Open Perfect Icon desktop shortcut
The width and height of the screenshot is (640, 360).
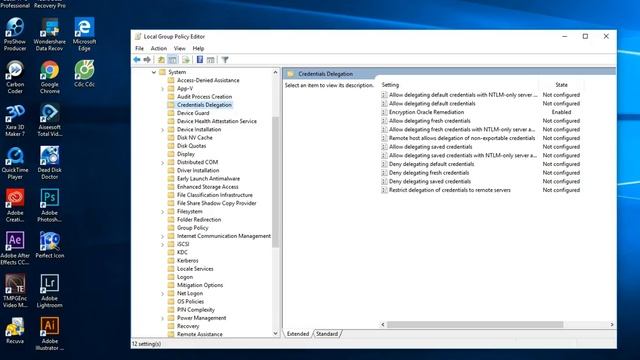pos(49,245)
